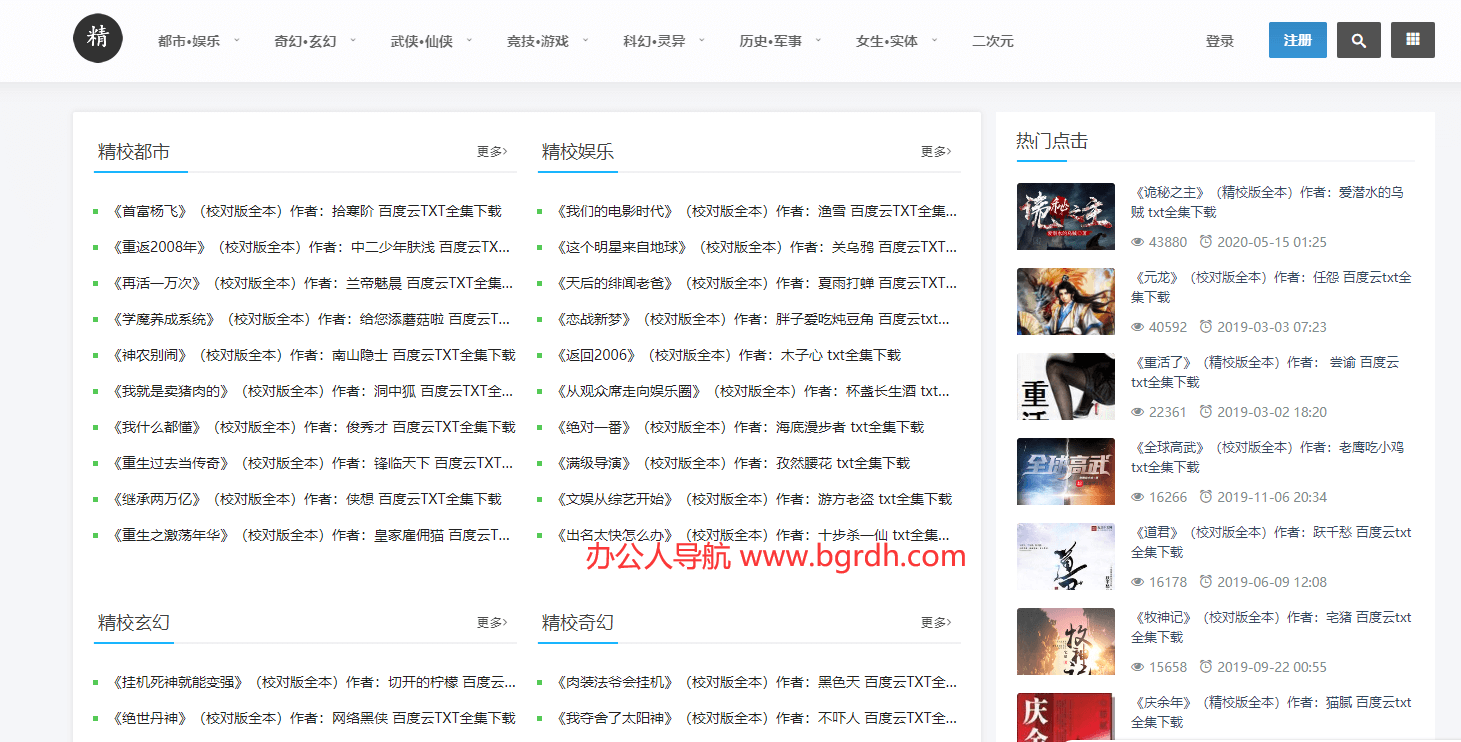Select the 道君 cover image
The image size is (1461, 742).
1065,556
